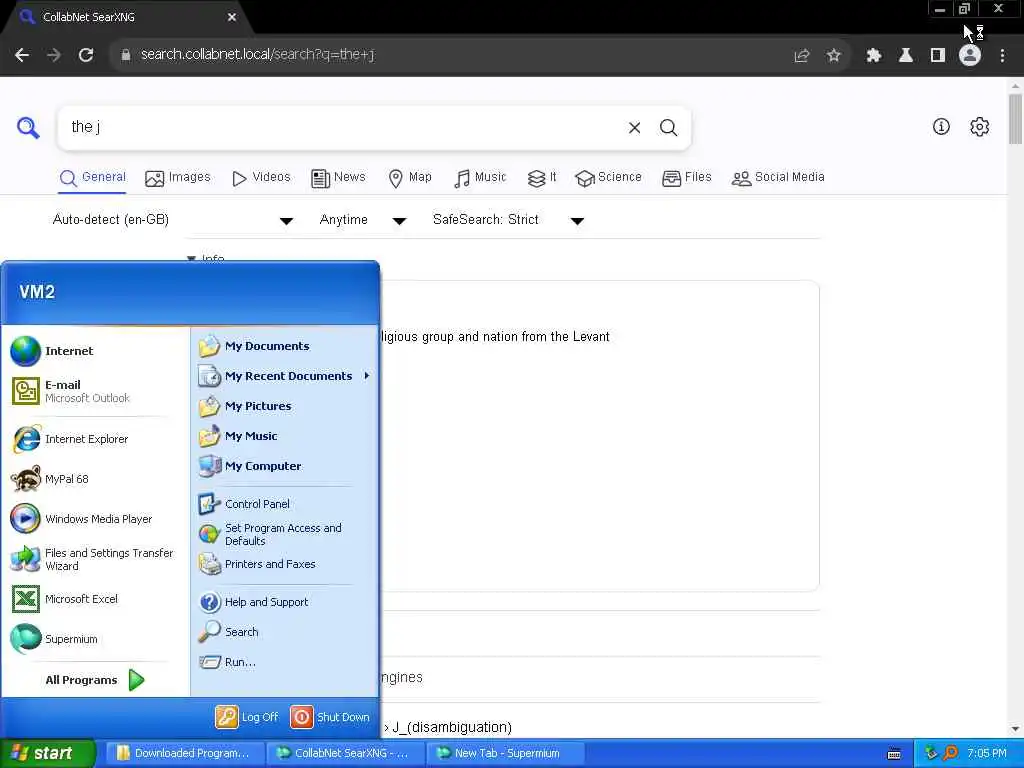Open the Run... dialog

click(285, 662)
